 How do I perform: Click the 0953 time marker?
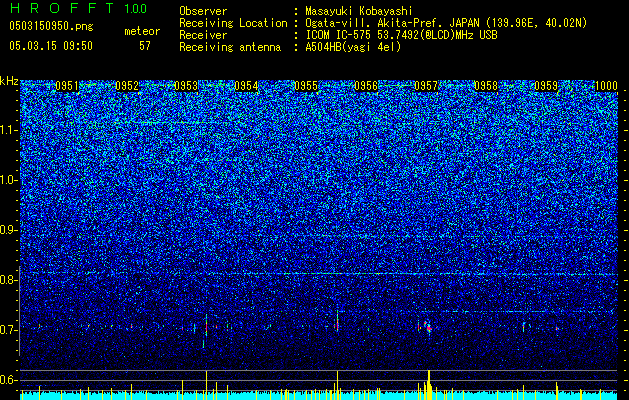pyautogui.click(x=186, y=86)
